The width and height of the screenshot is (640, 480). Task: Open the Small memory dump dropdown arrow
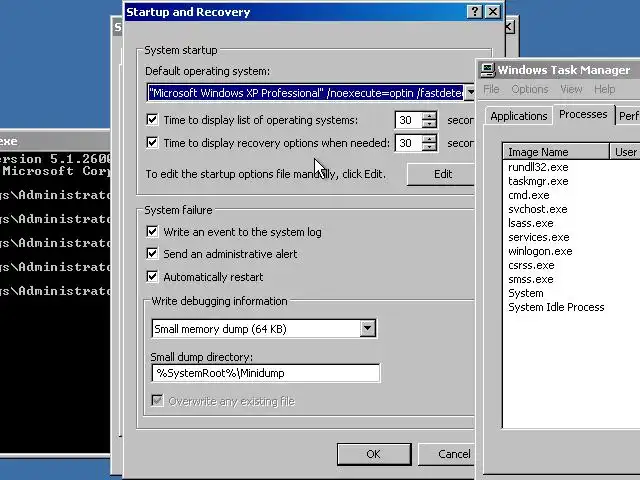[367, 328]
